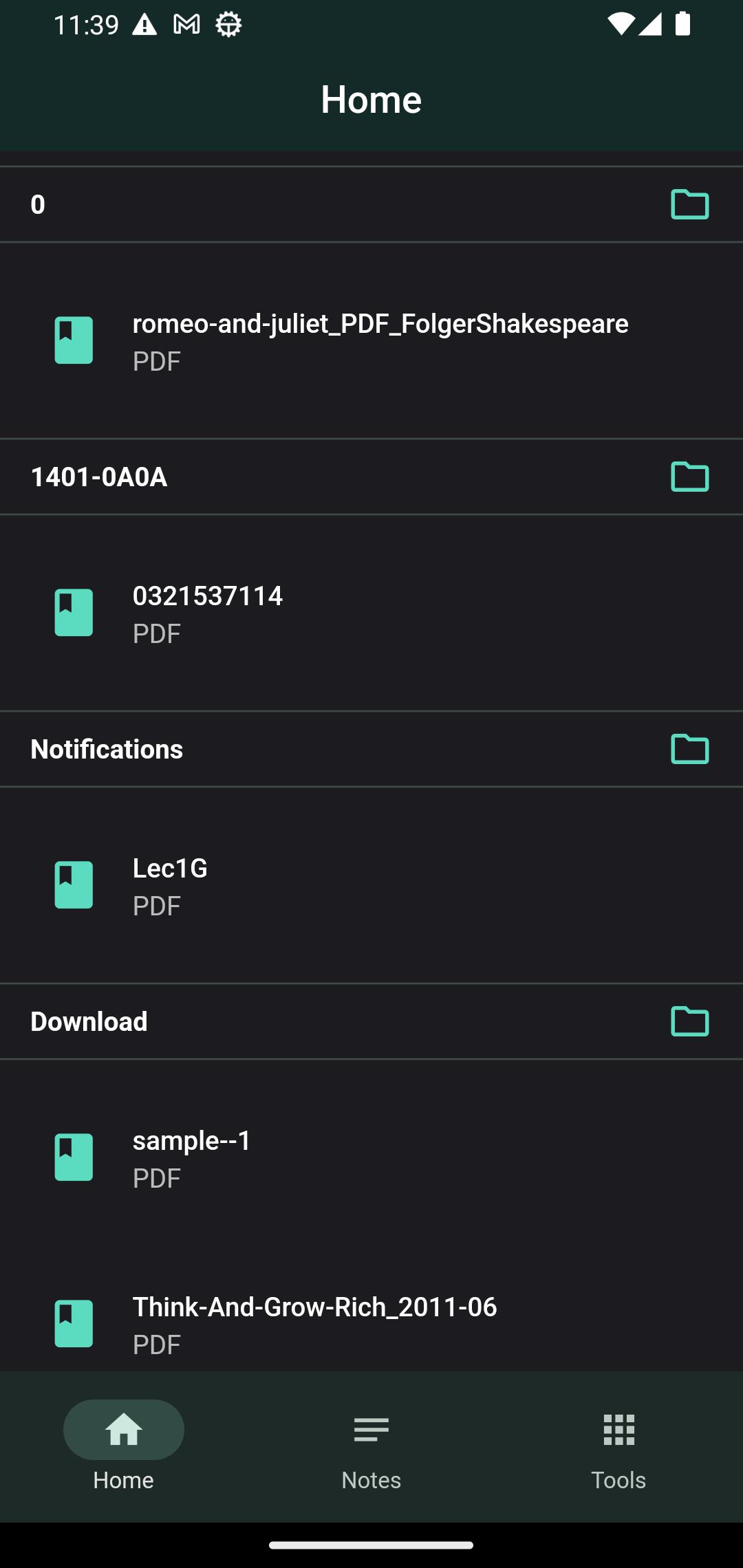
Task: Open the Lec1G PDF title
Action: click(170, 868)
